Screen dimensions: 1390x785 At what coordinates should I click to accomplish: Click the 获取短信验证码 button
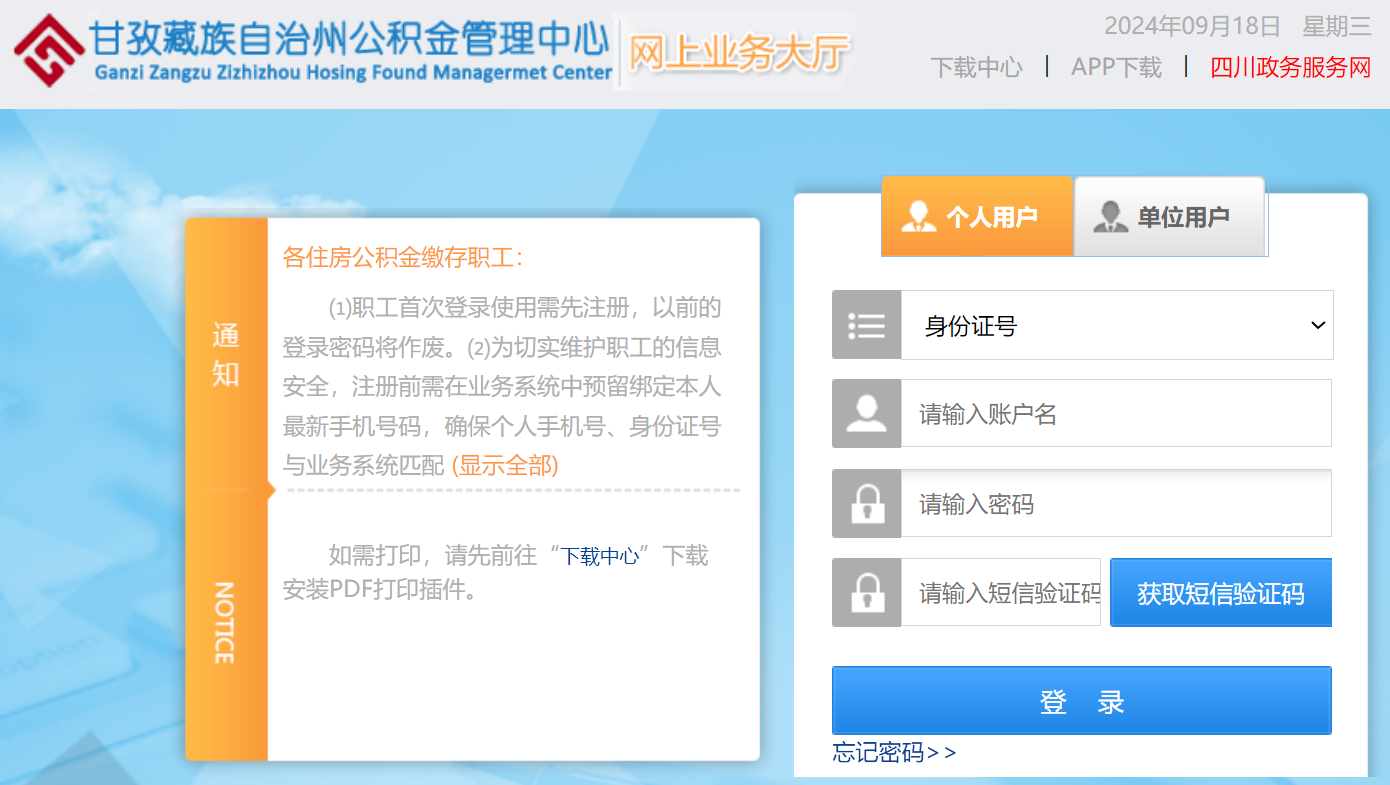coord(1220,592)
